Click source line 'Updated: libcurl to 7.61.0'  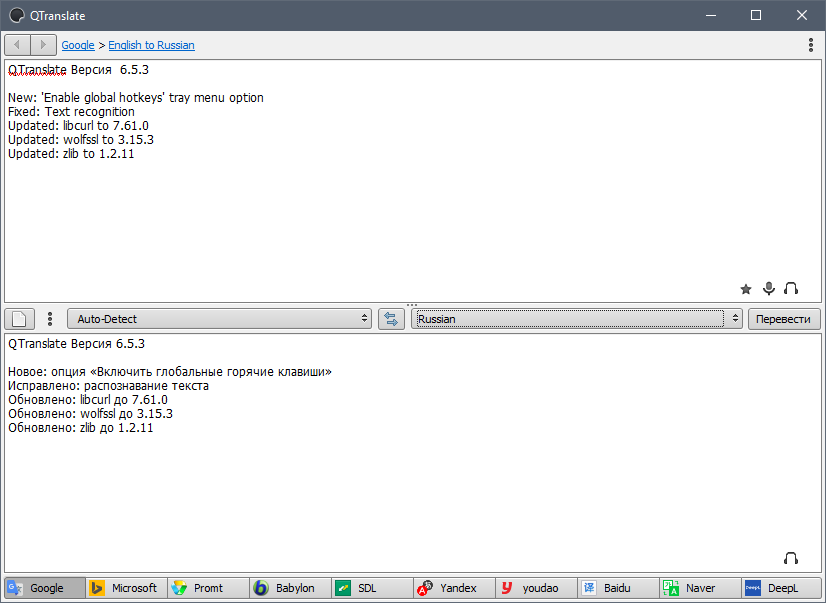tap(78, 126)
